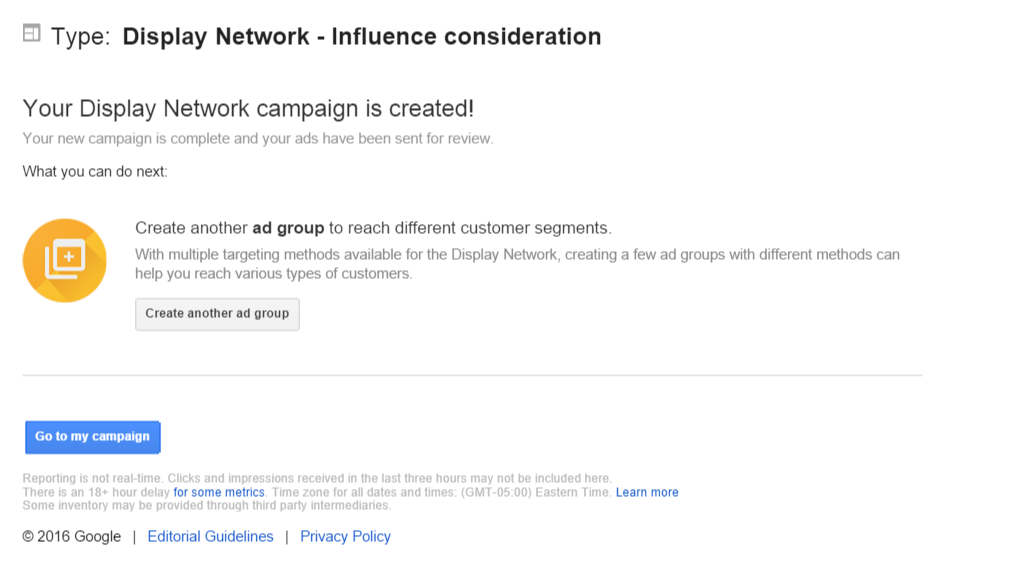Image resolution: width=1011 pixels, height=585 pixels.
Task: Open the campaign via Go to my campaign
Action: coord(93,437)
